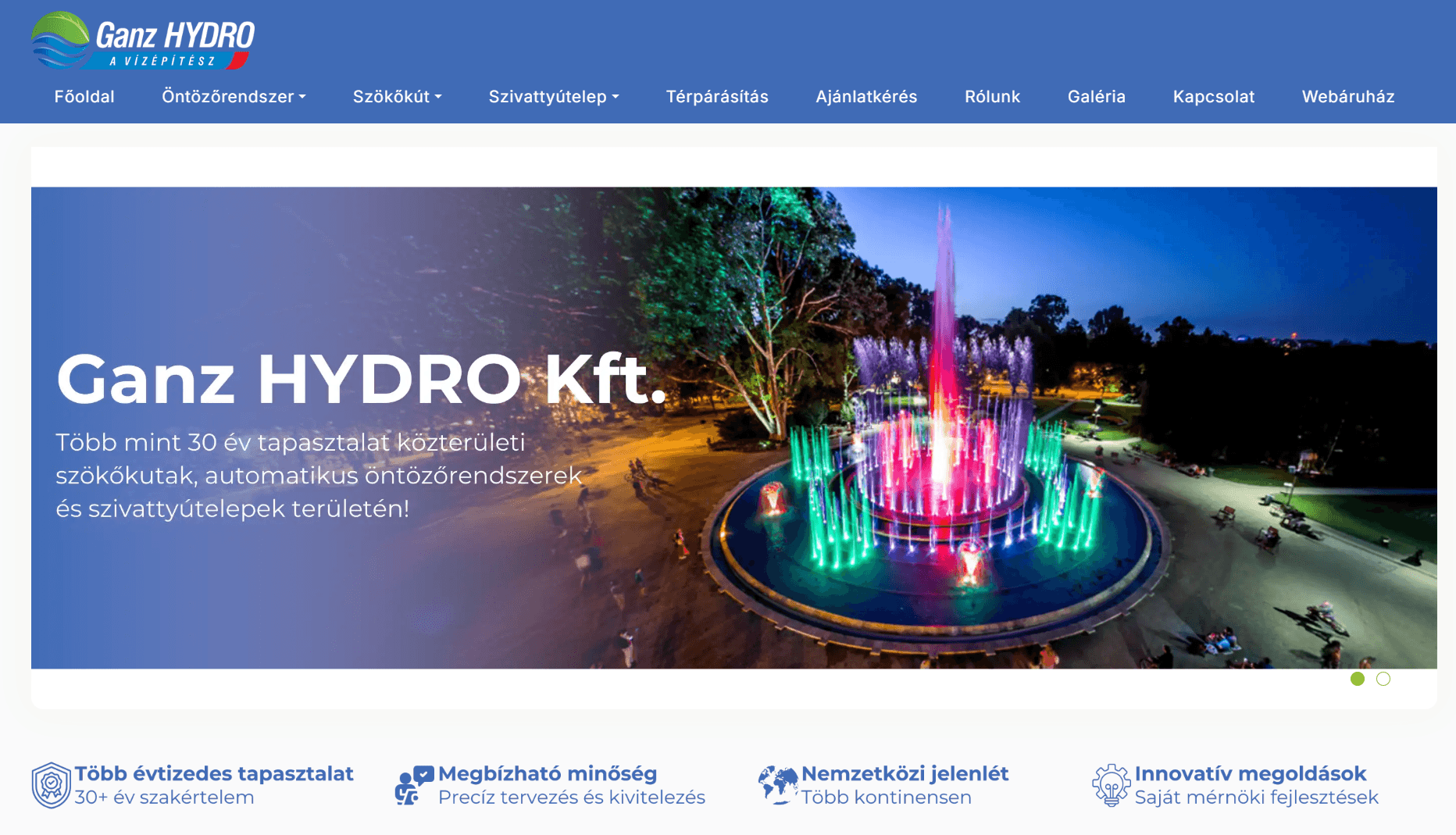Click the Több kontinensen text
Viewport: 1456px width, 835px height.
pyautogui.click(x=887, y=798)
